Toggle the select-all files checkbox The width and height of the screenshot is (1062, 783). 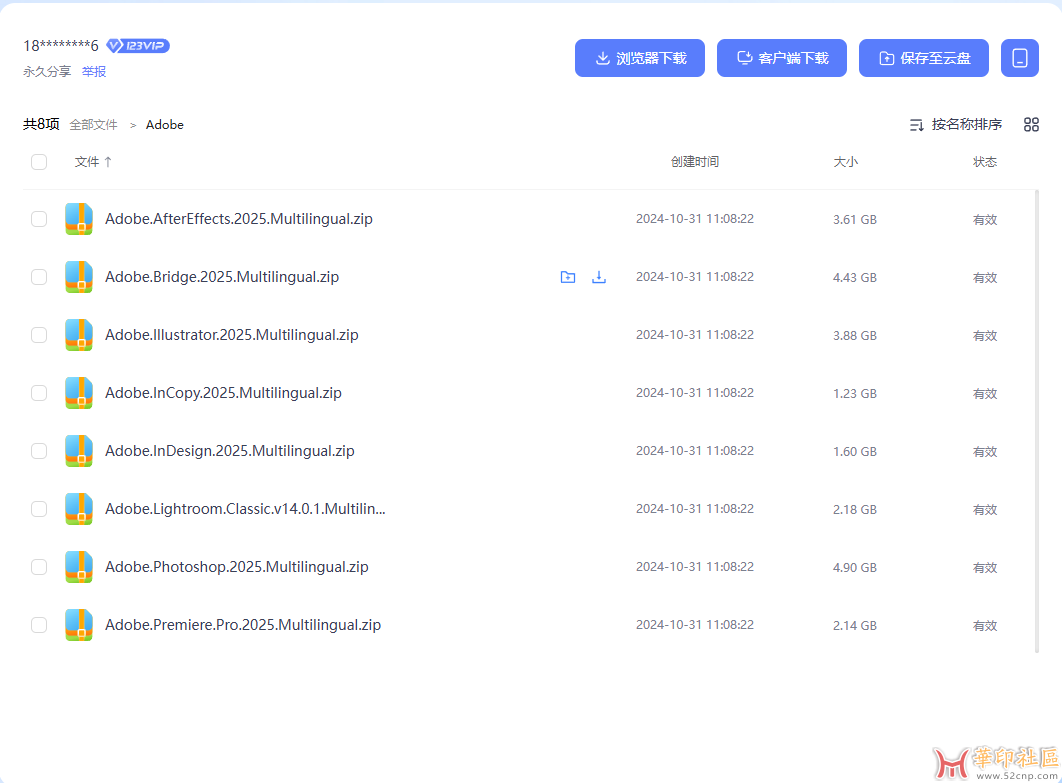(39, 162)
